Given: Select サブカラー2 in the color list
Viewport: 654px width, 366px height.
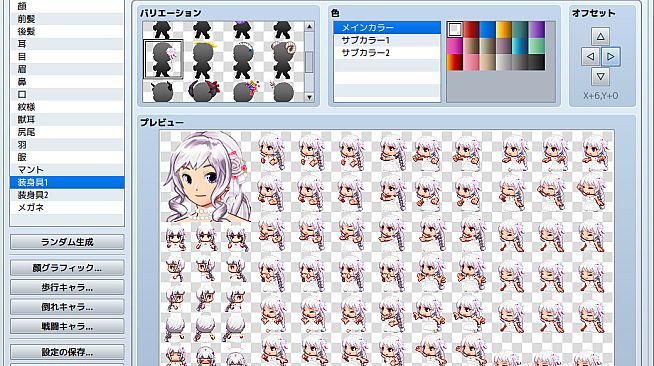Looking at the screenshot, I should (x=387, y=53).
